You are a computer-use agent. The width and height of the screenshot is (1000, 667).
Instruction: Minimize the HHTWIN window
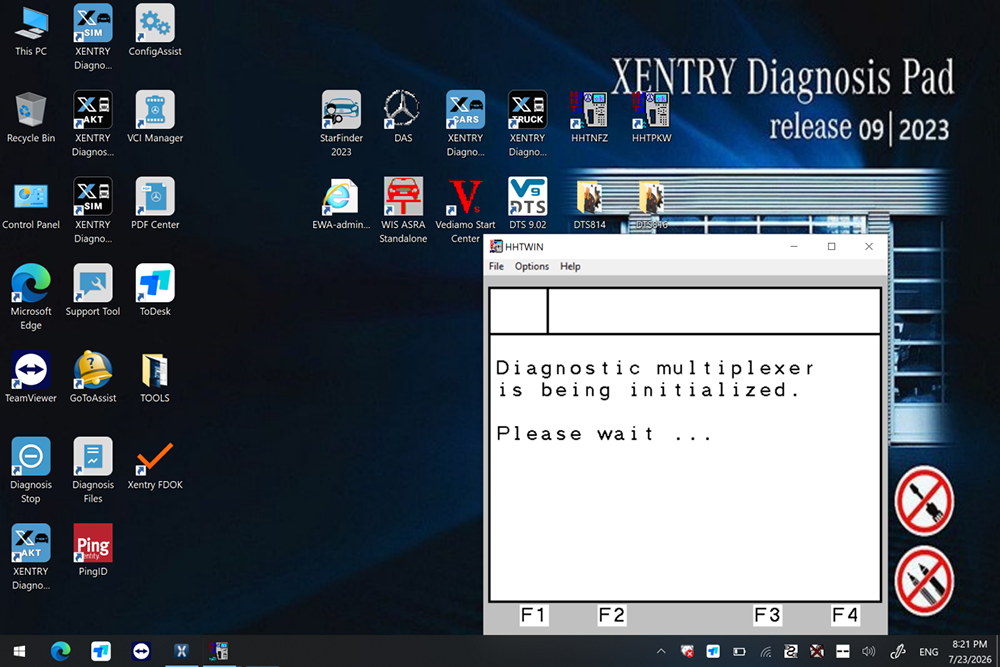[x=794, y=246]
